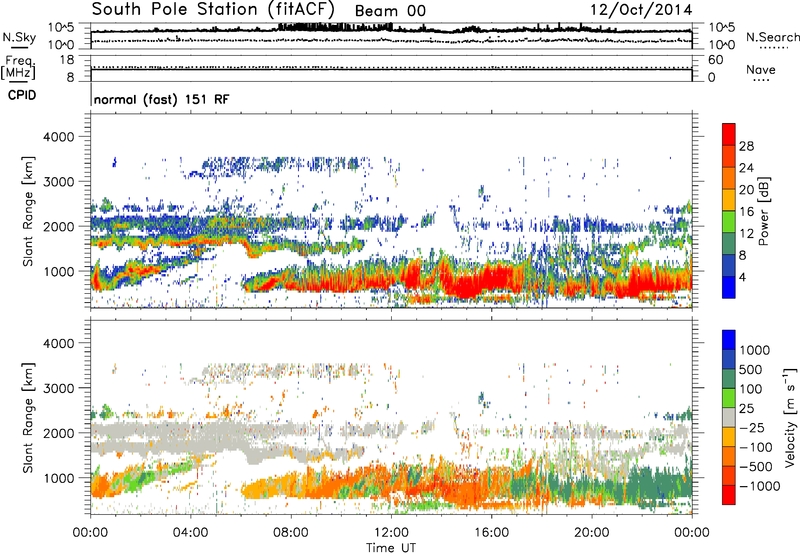Click the South Pole Station (fitACF) title

(213, 10)
